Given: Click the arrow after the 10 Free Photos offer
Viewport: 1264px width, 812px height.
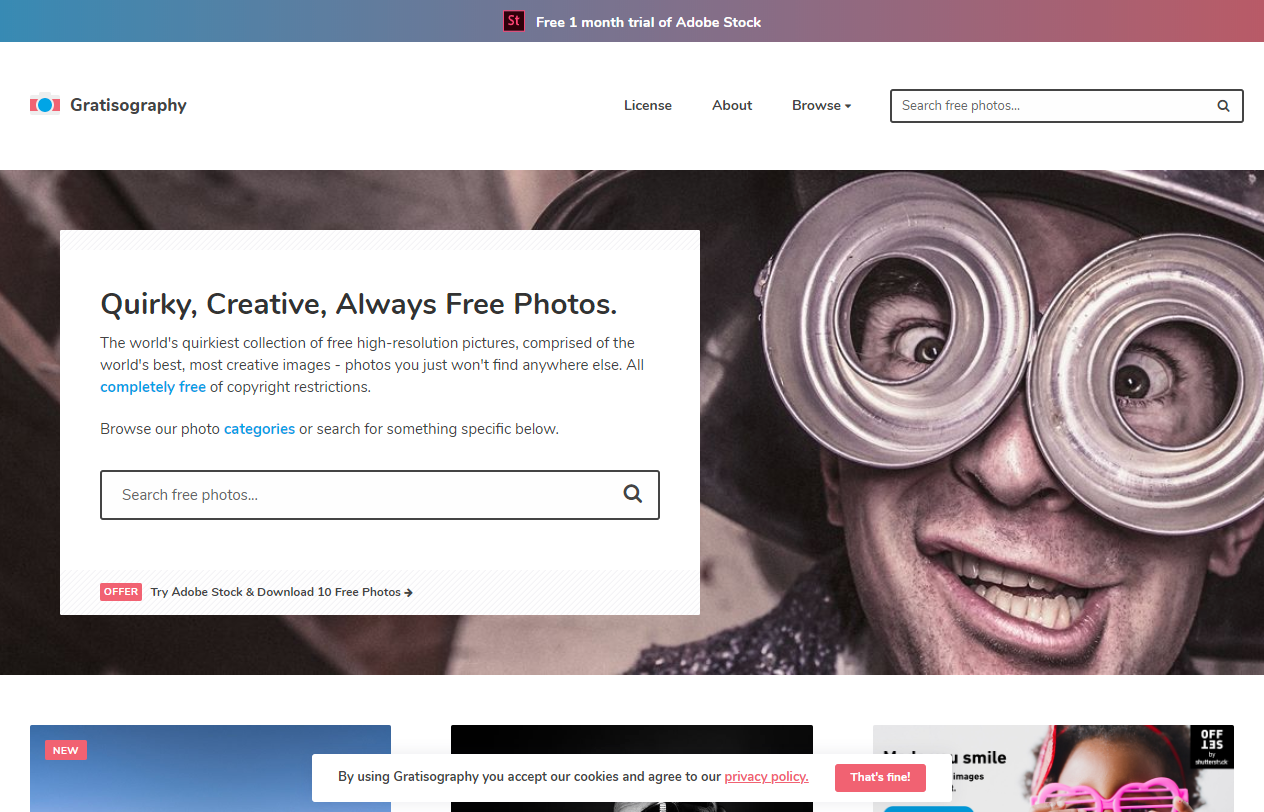Looking at the screenshot, I should click(409, 592).
